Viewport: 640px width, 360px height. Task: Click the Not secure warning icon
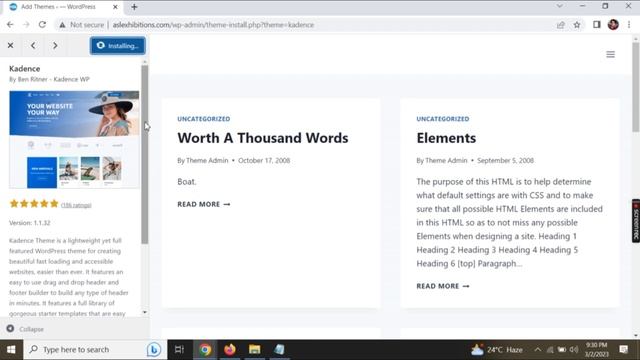coord(62,25)
